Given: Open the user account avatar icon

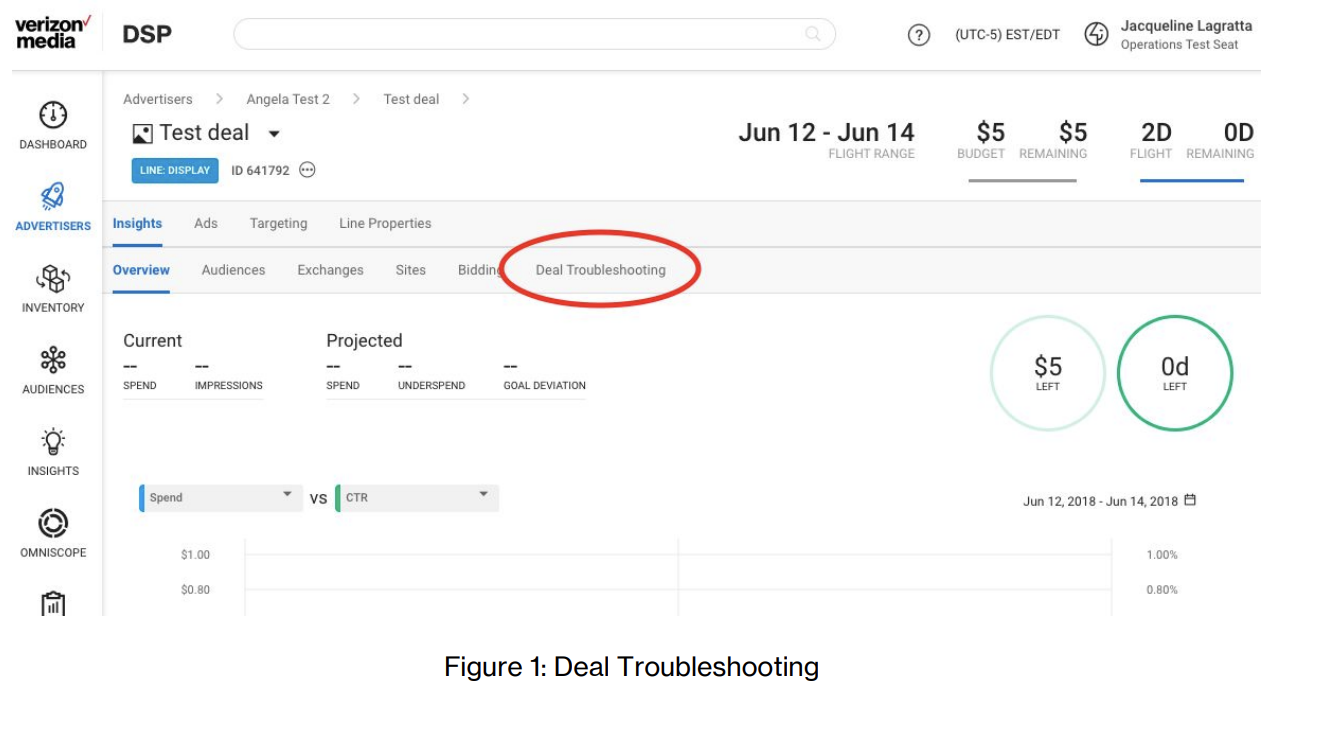Looking at the screenshot, I should point(1097,34).
